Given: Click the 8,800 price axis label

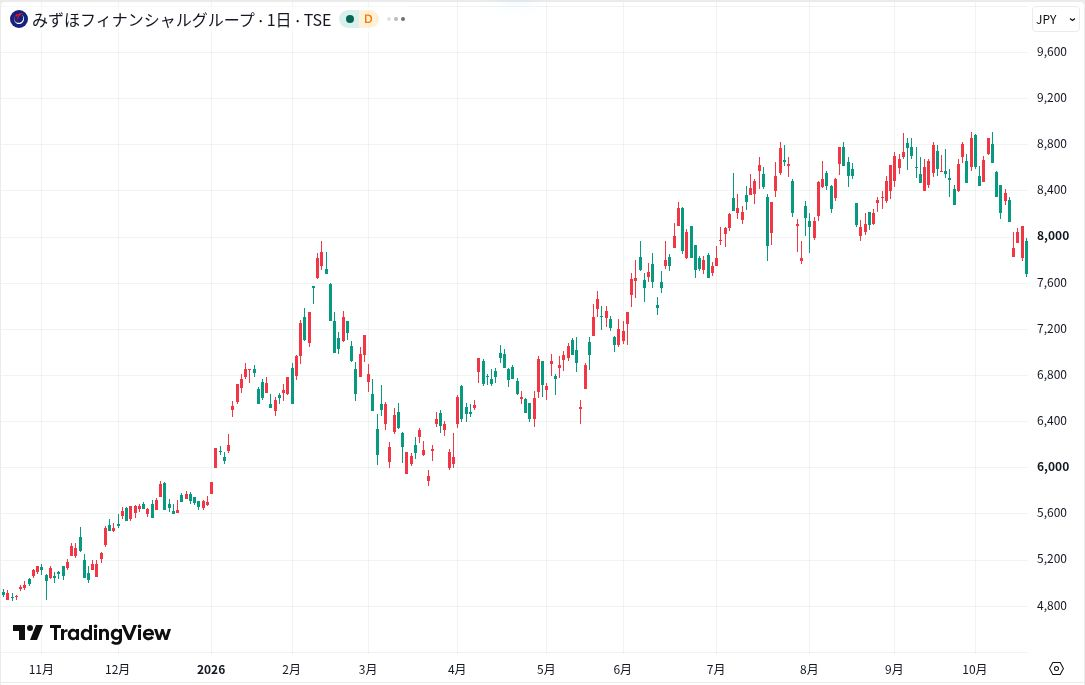Looking at the screenshot, I should pyautogui.click(x=1052, y=144).
